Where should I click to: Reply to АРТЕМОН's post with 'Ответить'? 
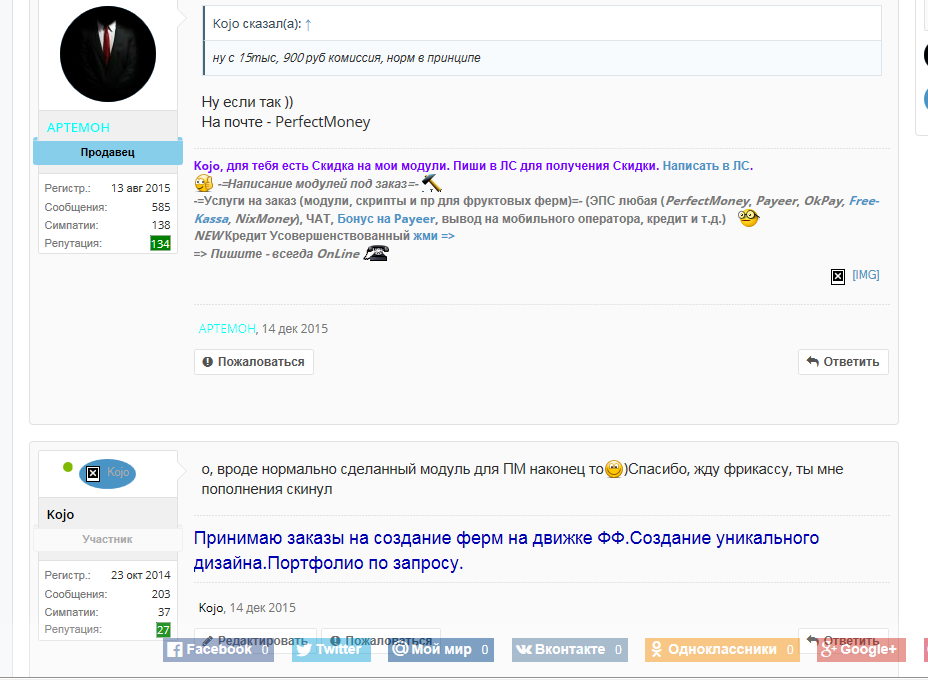click(843, 362)
